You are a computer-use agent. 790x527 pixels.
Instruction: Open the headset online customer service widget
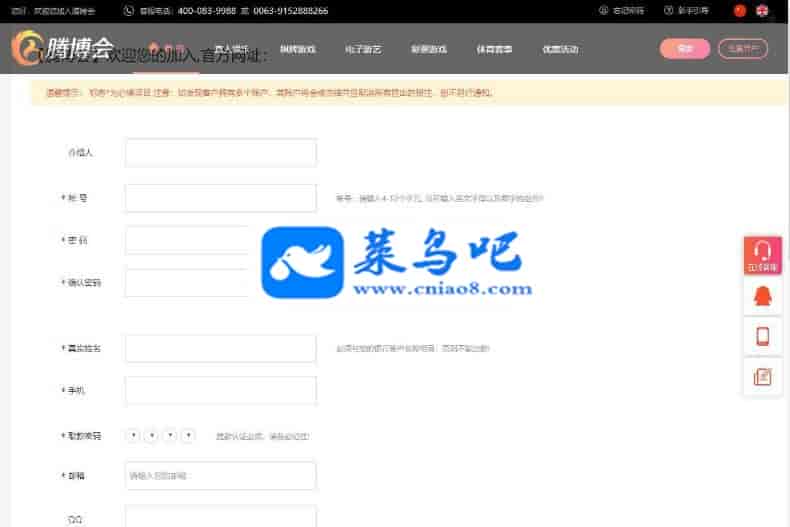pos(763,255)
